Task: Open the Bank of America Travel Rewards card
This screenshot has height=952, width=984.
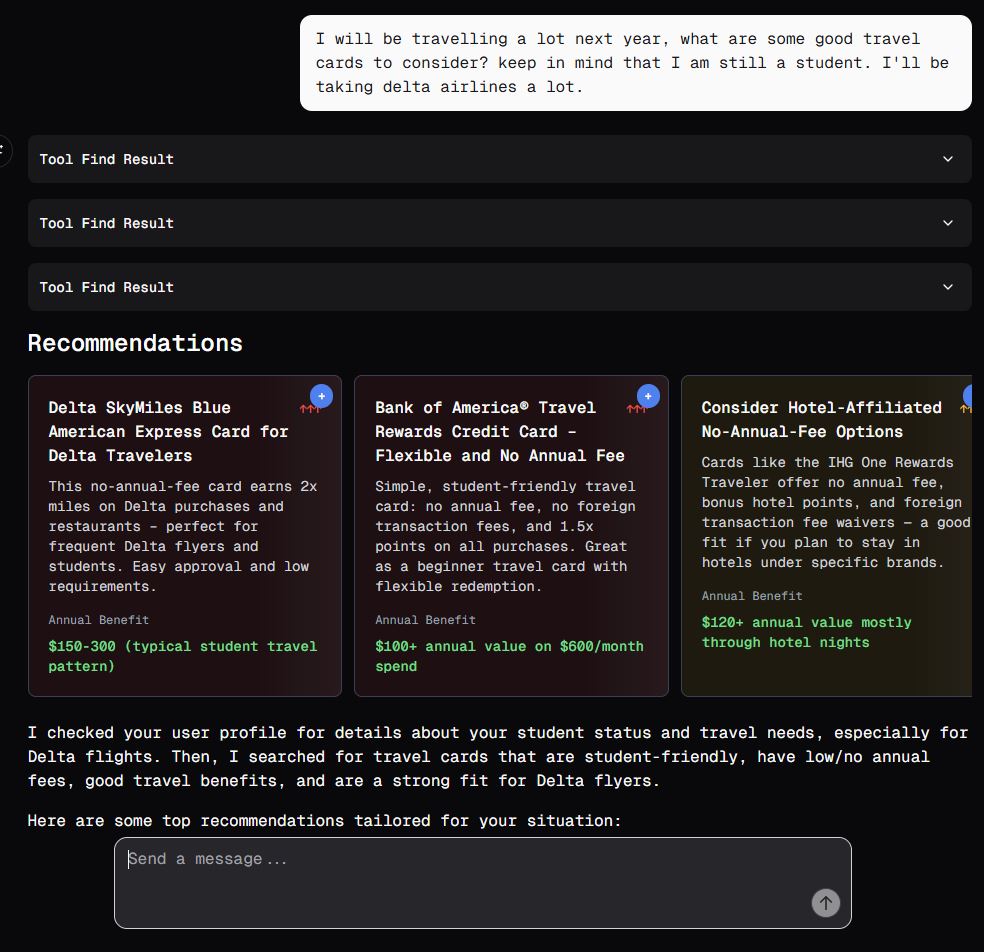Action: click(x=511, y=536)
